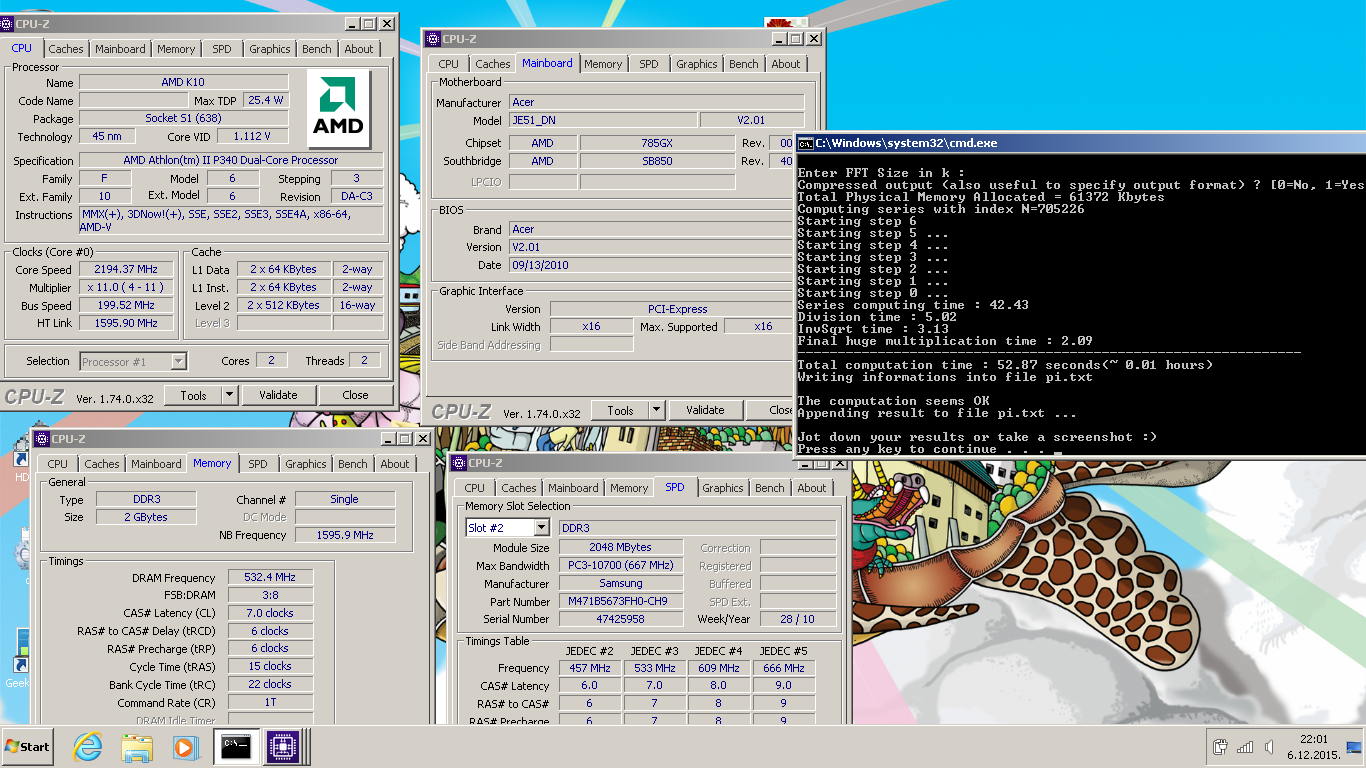Click Validate in the CPU window
The width and height of the screenshot is (1366, 768).
click(278, 395)
